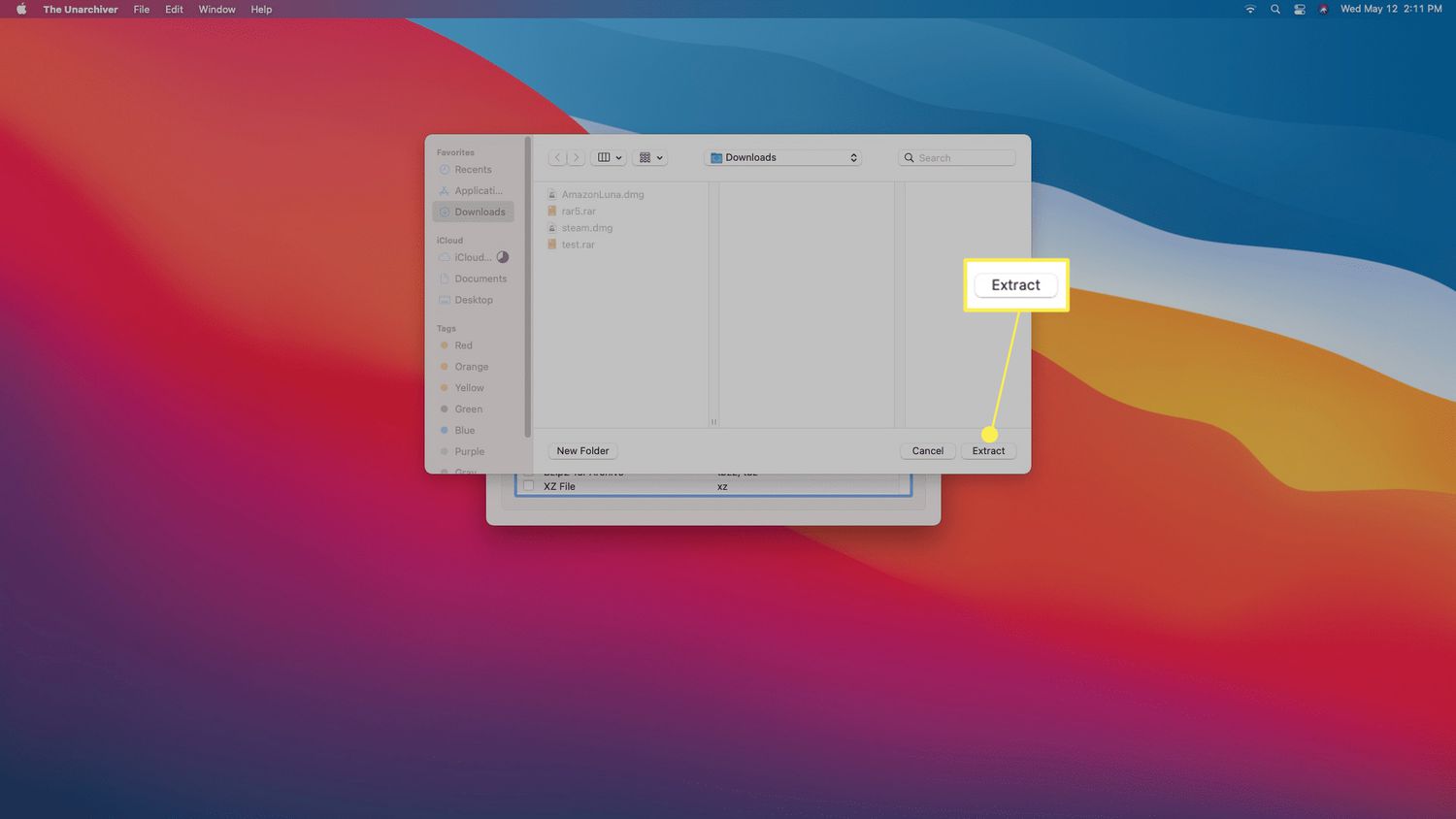Click the forward navigation arrow
The height and width of the screenshot is (819, 1456).
pyautogui.click(x=576, y=157)
